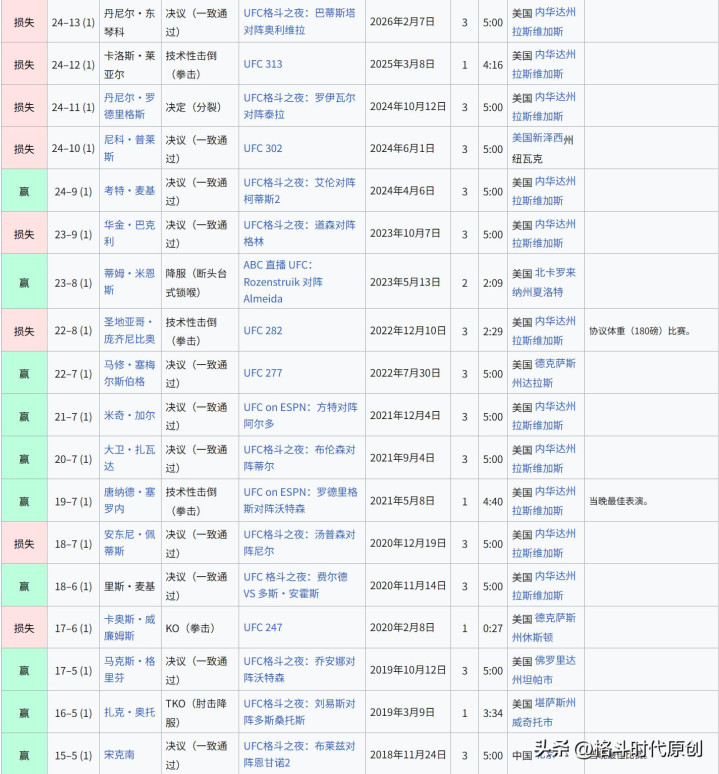
Task: Open the 宋克南 opponent link
Action: [x=119, y=755]
